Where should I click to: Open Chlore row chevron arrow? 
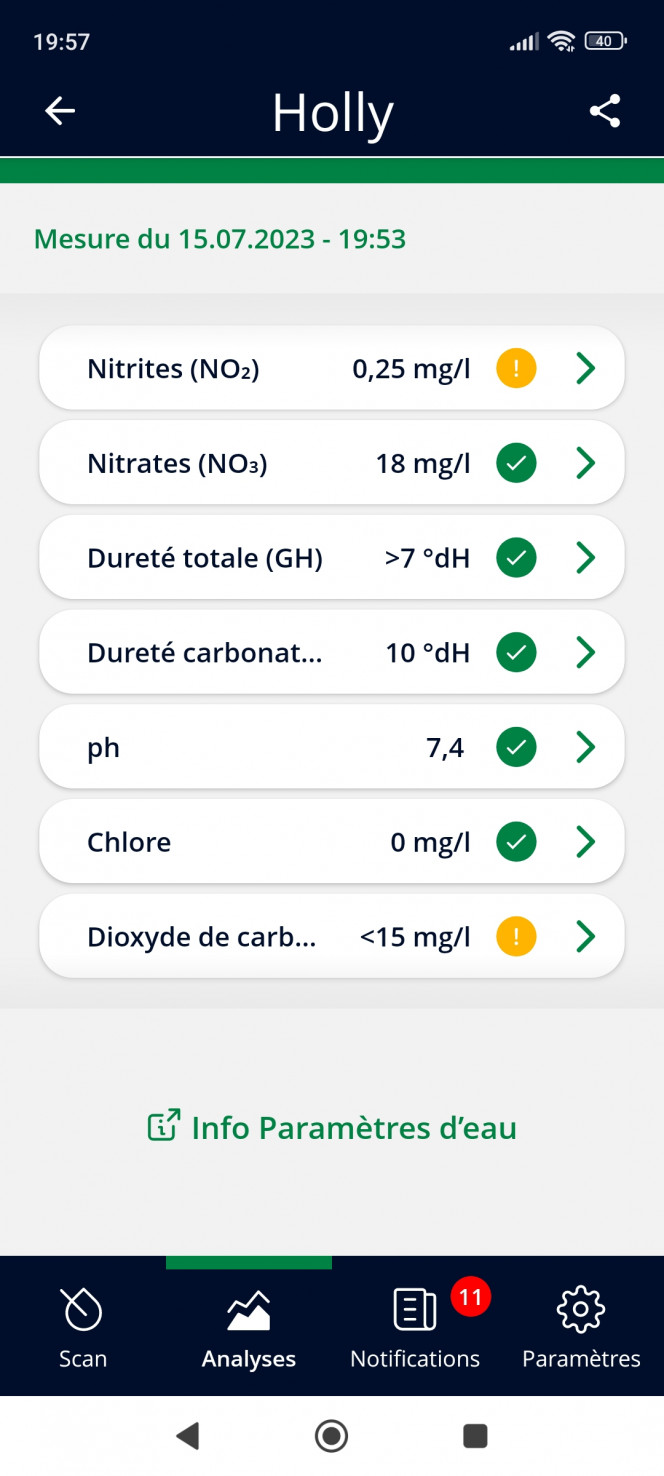[x=586, y=842]
